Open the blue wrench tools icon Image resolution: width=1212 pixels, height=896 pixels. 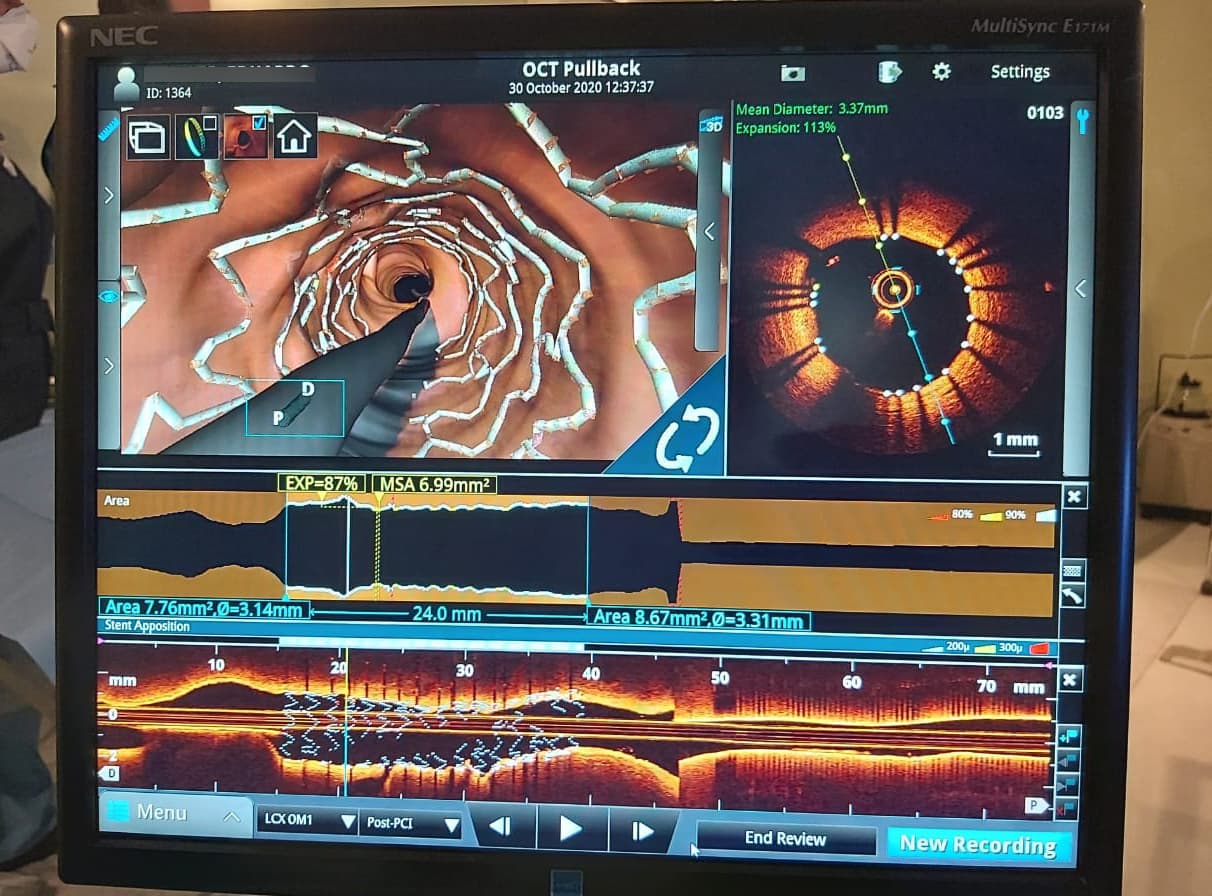1081,120
